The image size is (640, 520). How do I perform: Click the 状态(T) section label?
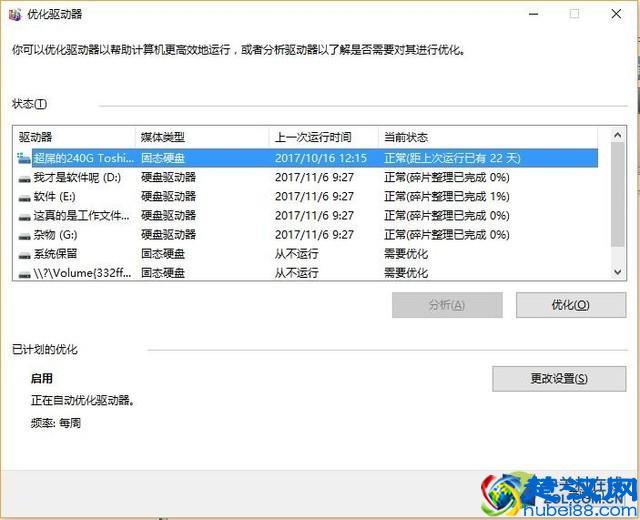29,104
